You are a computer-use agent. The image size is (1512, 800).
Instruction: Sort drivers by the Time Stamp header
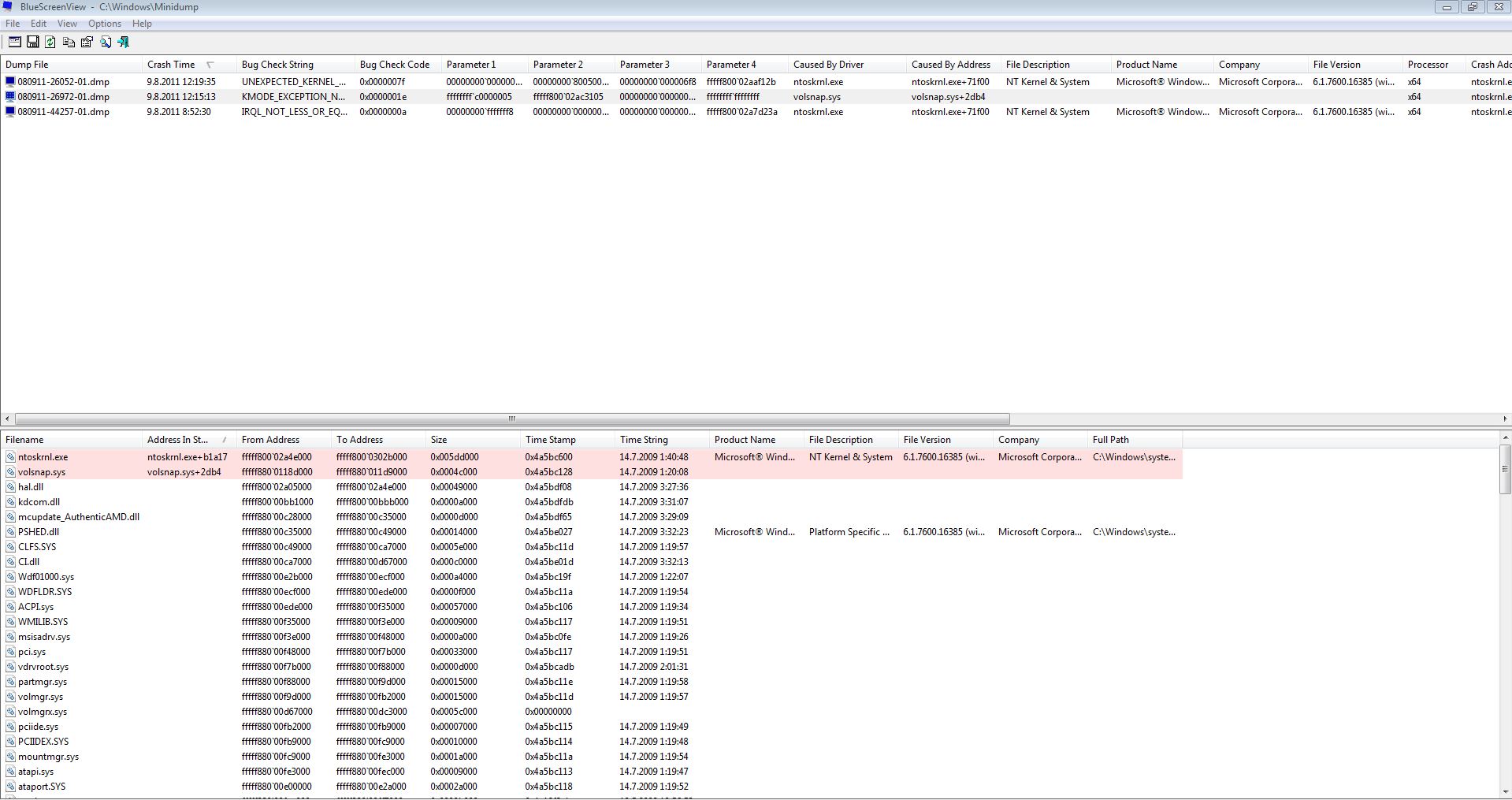(x=567, y=440)
